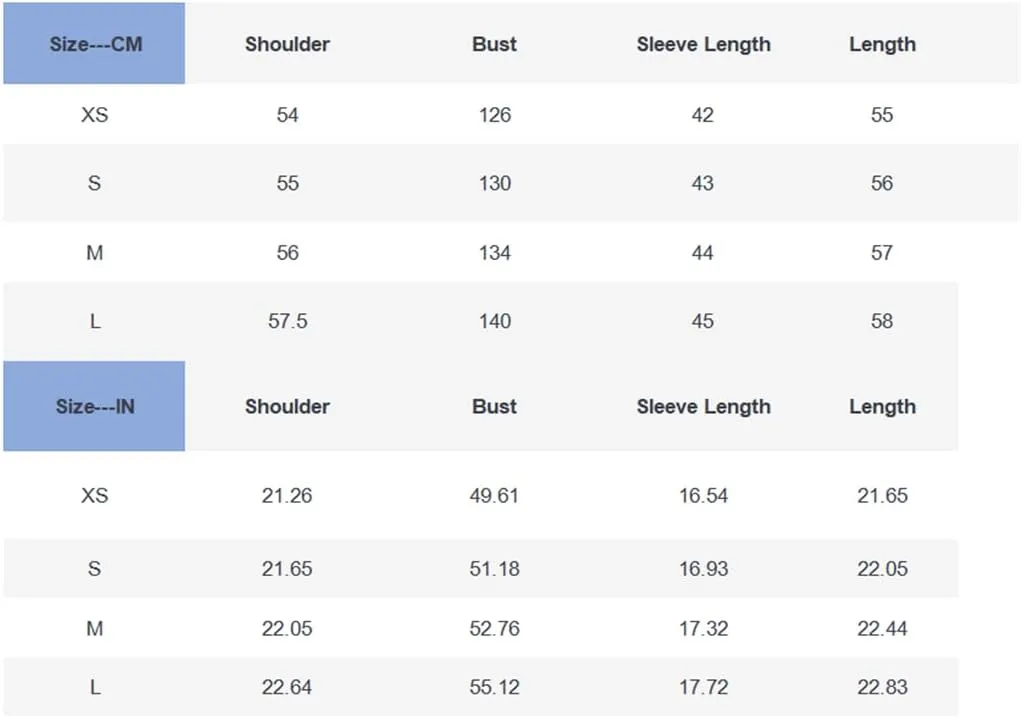Select the Shoulder header in CM table

[x=287, y=44]
